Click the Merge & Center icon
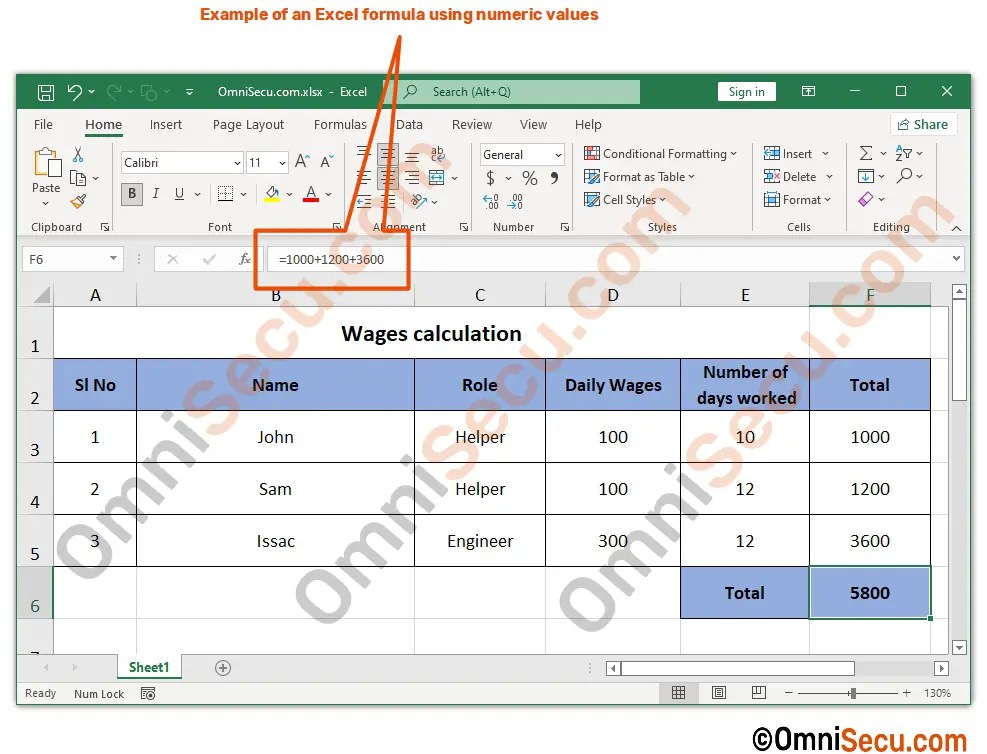This screenshot has height=754, width=987. (436, 177)
